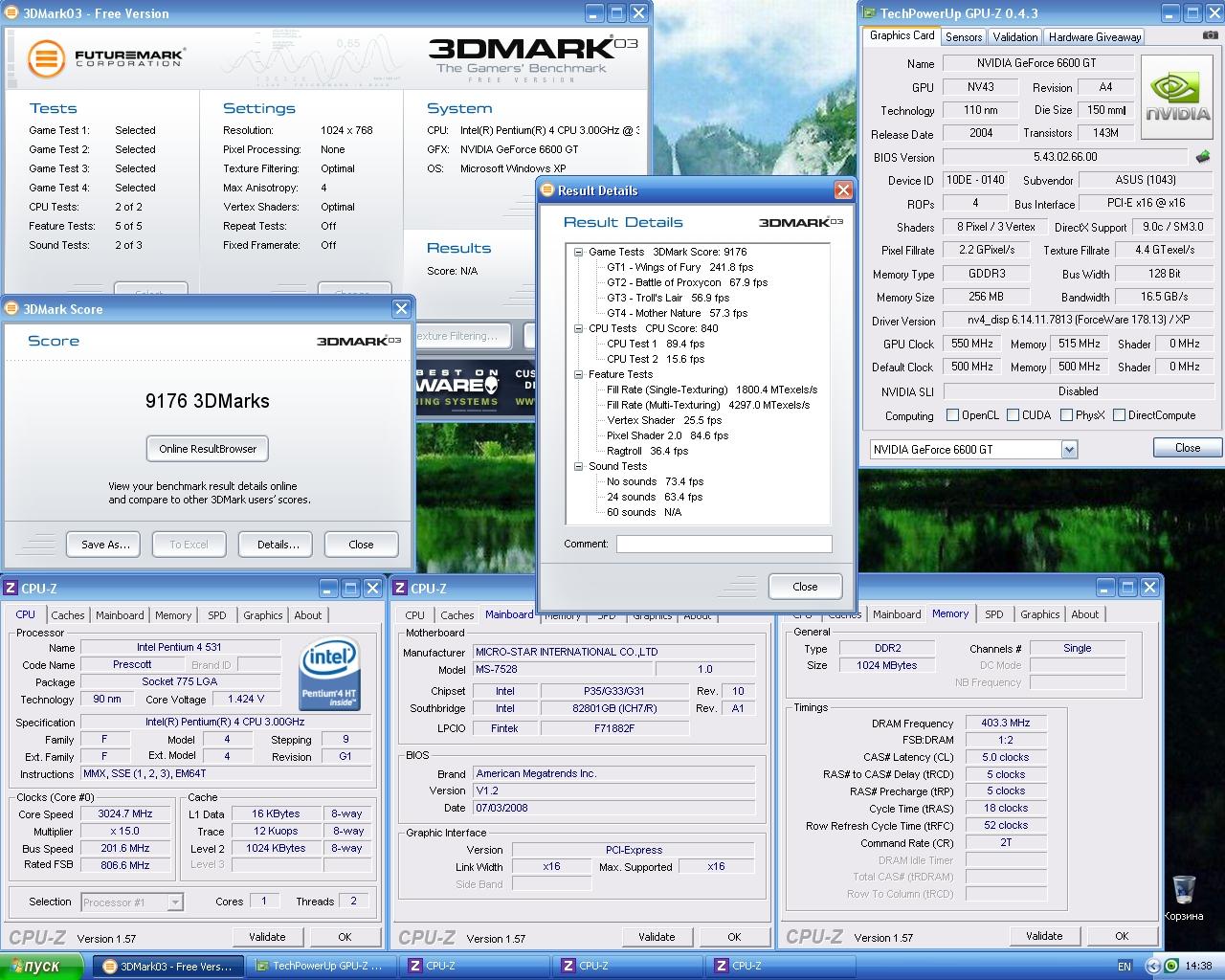Viewport: 1225px width, 980px height.
Task: Toggle the DirectCompute checkbox
Action: pos(1119,415)
